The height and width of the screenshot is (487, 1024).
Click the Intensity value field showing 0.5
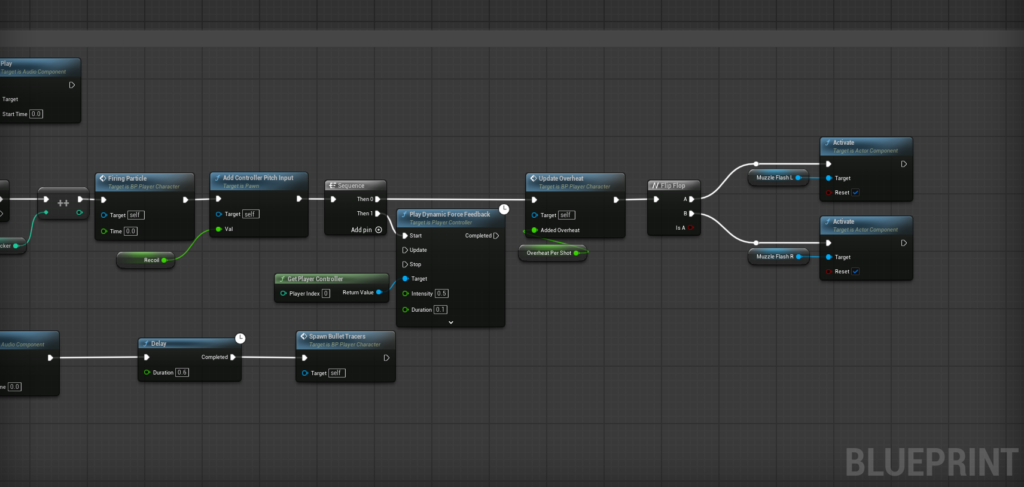441,293
